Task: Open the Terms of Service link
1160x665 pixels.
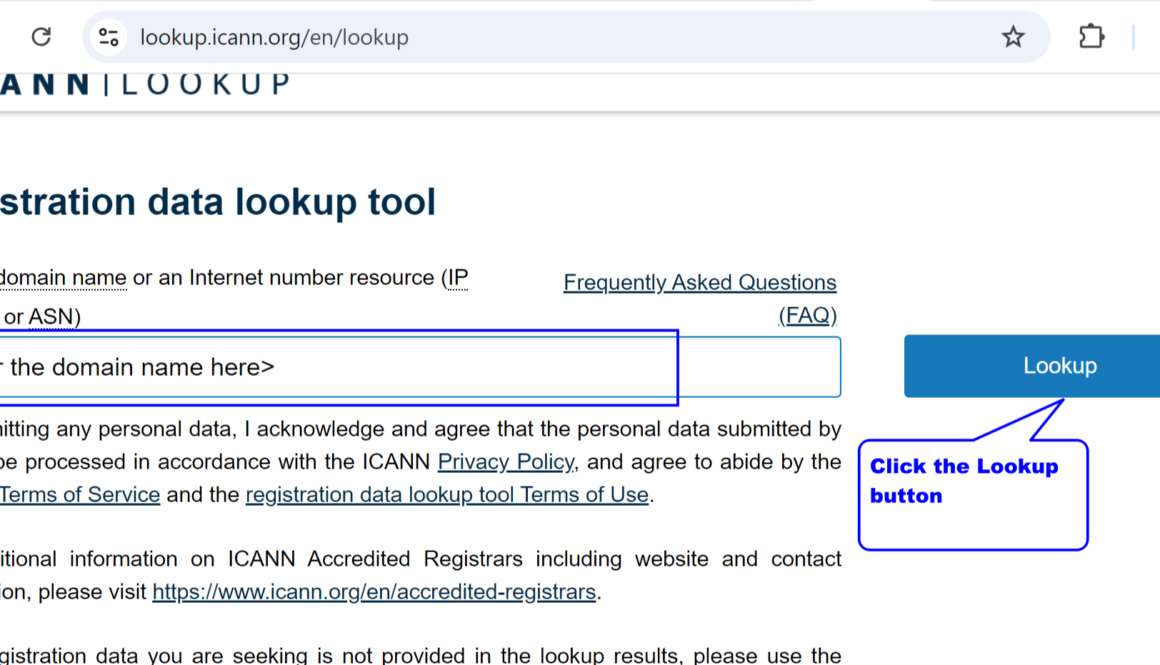Action: (80, 494)
